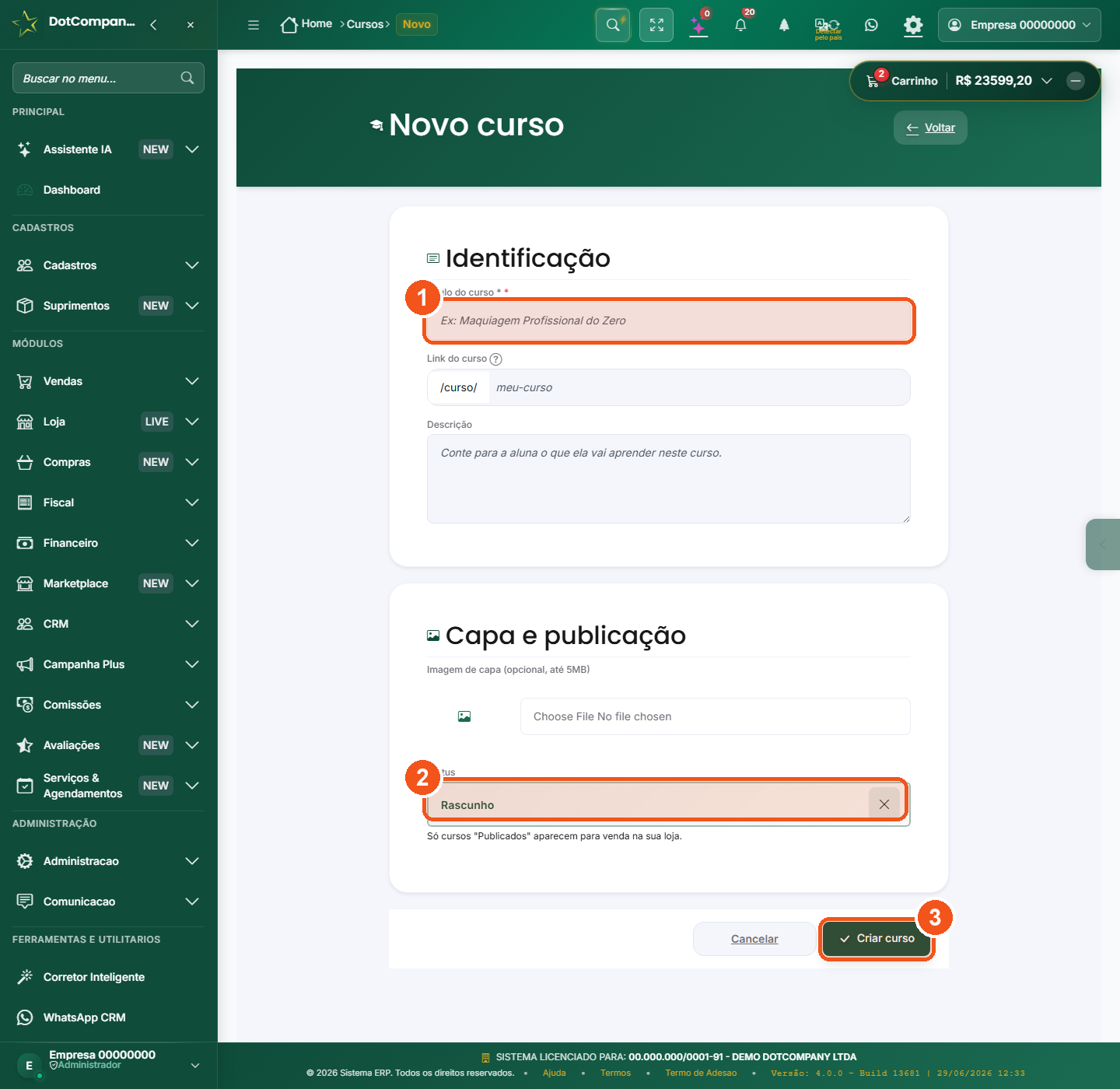
Task: Open AI sparkle icon with 0 badge
Action: tap(698, 25)
